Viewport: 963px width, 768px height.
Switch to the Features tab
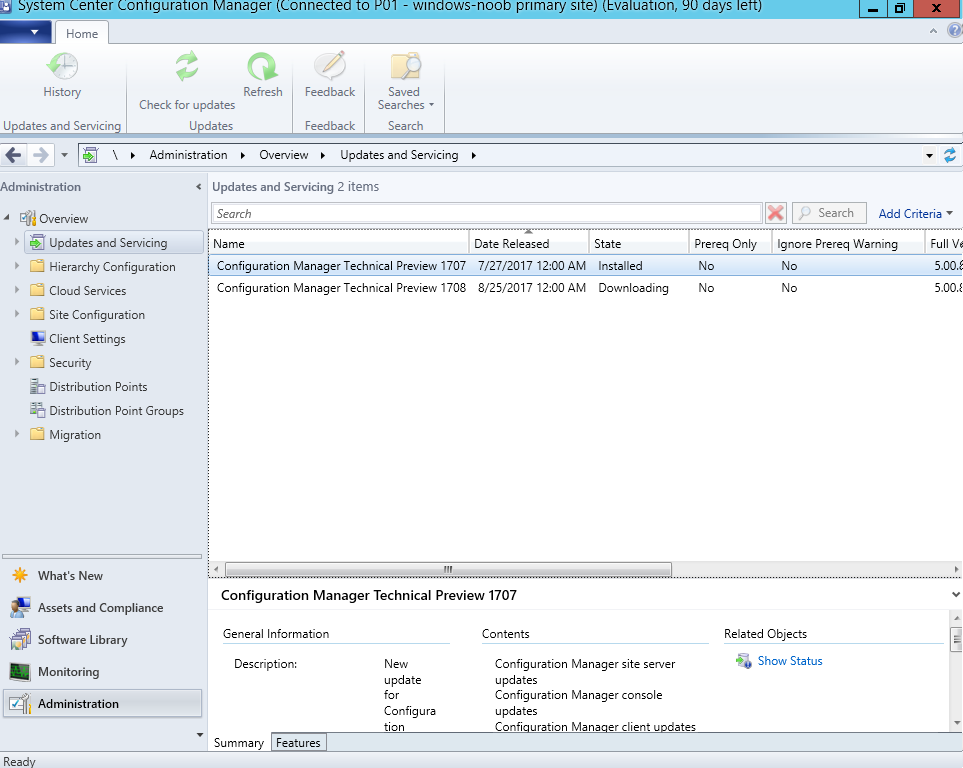pyautogui.click(x=298, y=742)
